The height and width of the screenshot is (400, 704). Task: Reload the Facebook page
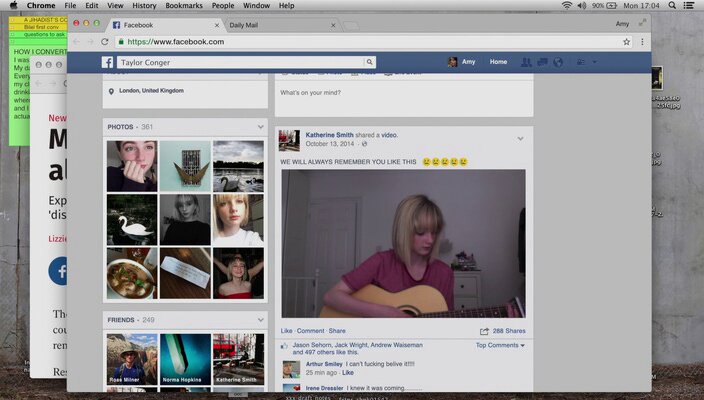105,42
